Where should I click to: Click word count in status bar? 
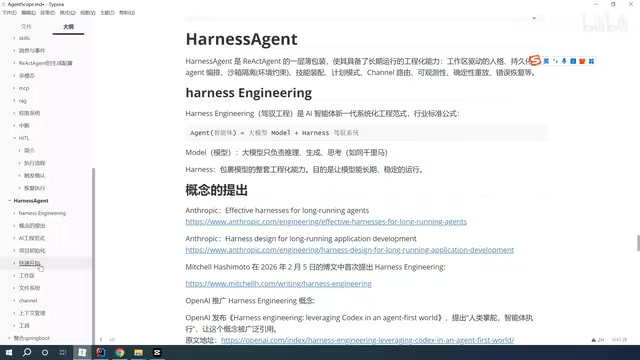(619, 340)
